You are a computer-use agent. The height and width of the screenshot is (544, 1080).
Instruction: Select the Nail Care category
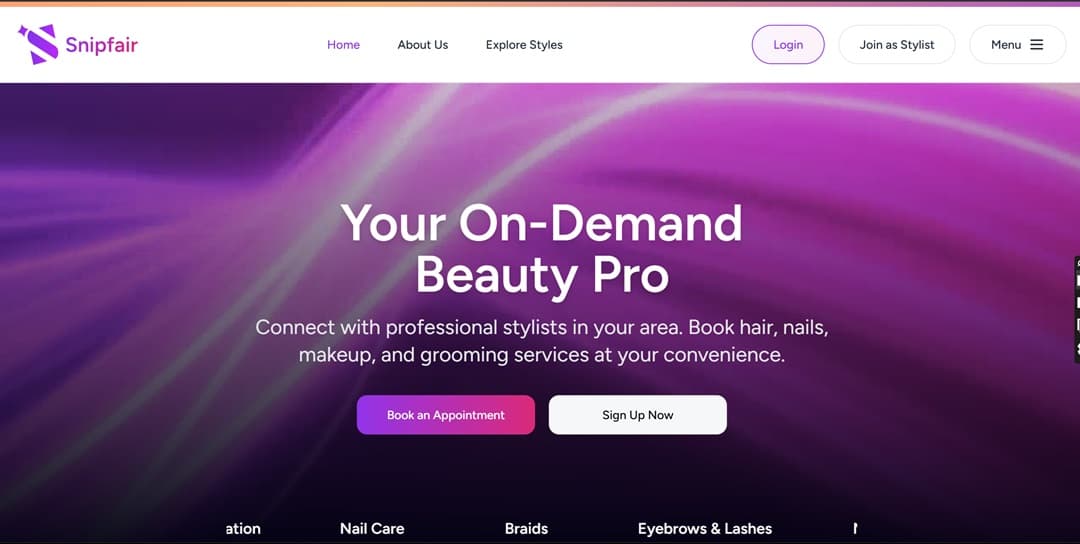(x=372, y=528)
